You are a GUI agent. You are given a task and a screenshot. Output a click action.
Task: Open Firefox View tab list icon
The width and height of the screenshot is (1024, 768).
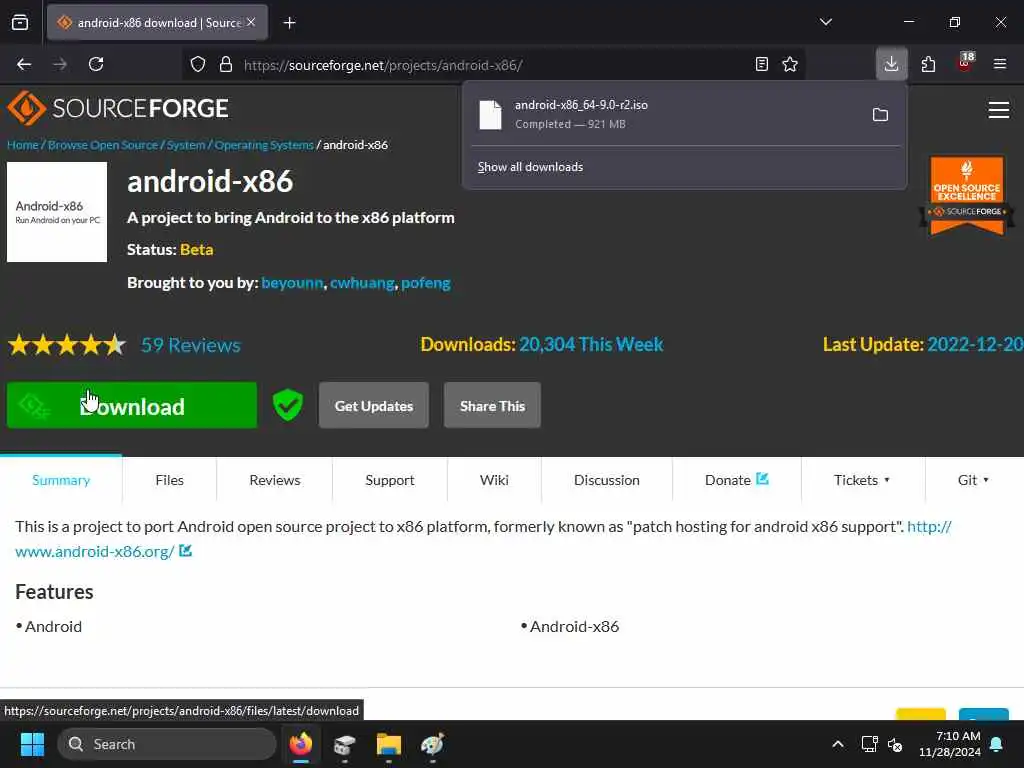pyautogui.click(x=20, y=22)
